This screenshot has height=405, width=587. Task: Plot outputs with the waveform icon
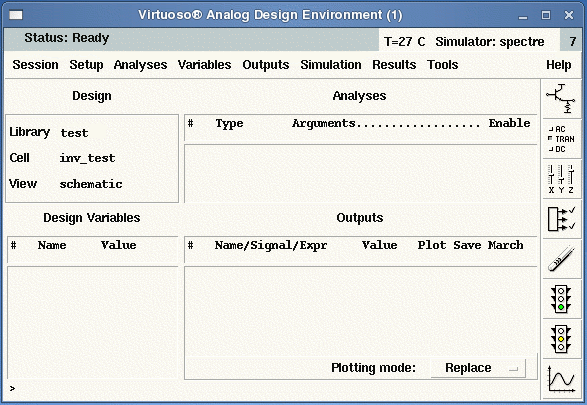(x=561, y=379)
